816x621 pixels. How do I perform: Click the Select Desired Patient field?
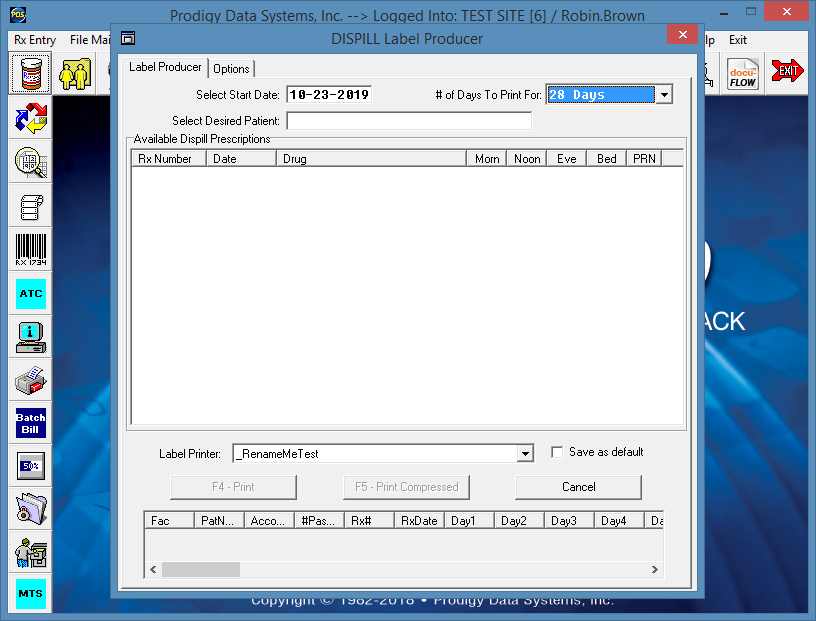pos(409,121)
